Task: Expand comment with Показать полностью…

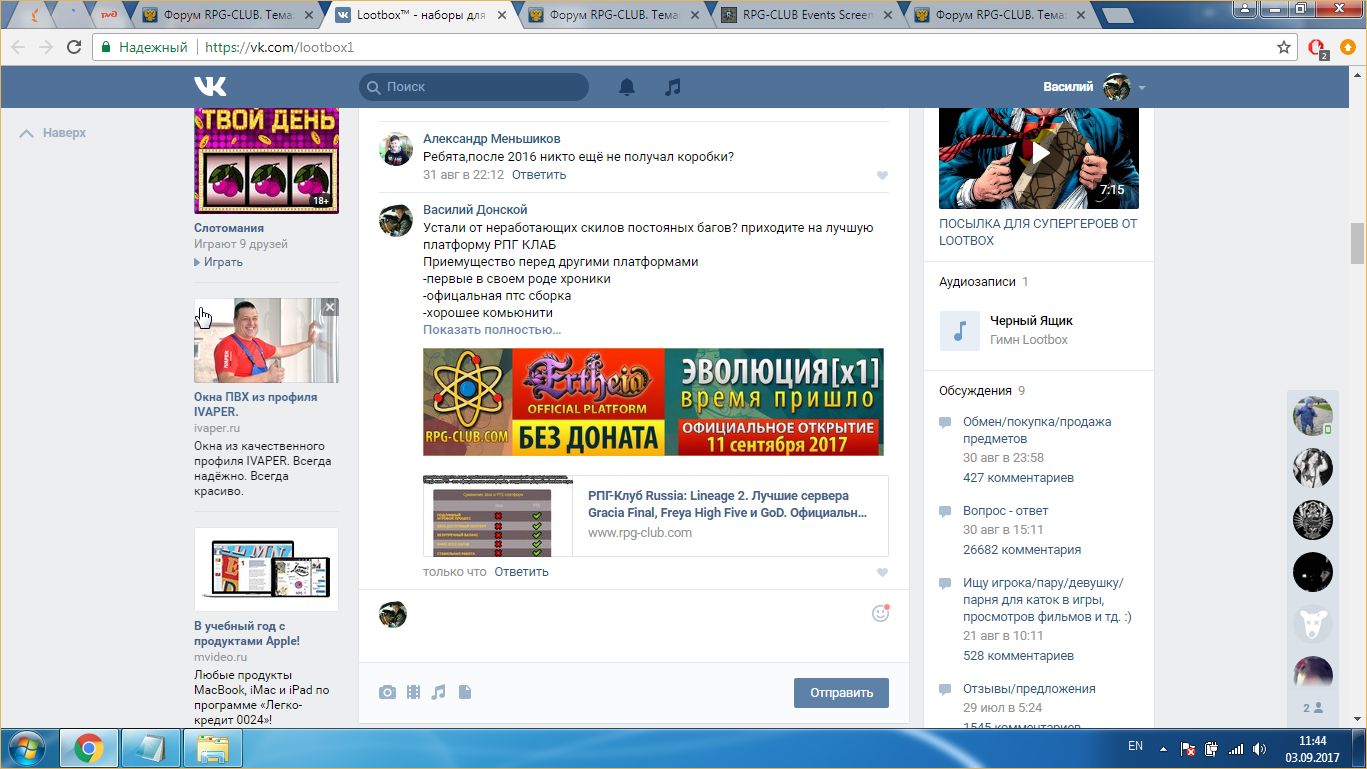Action: (x=492, y=330)
